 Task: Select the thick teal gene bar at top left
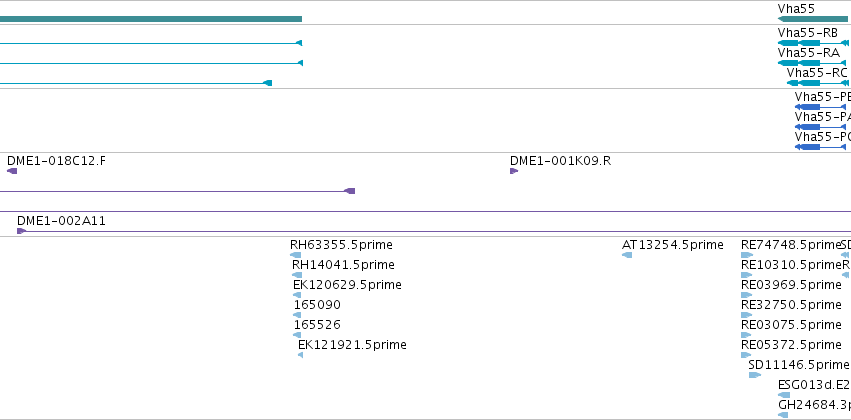pos(151,19)
